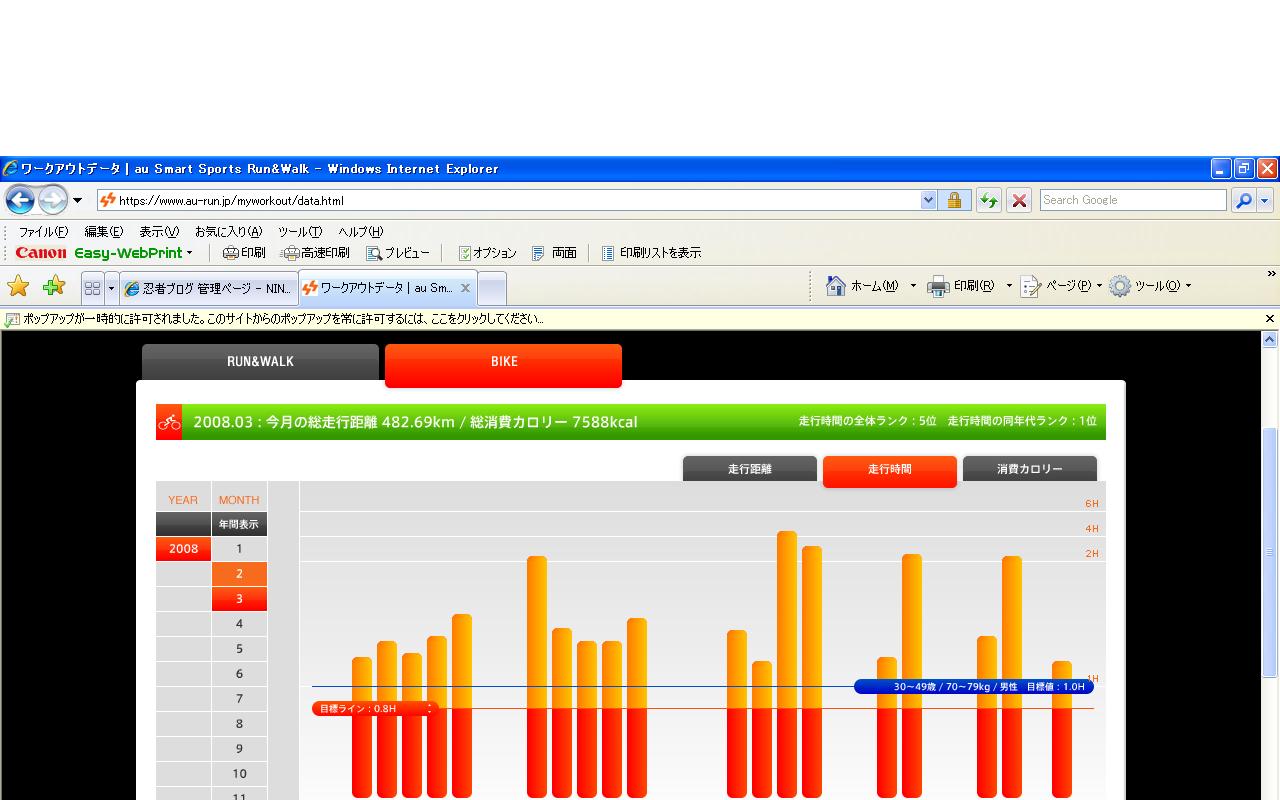The image size is (1280, 800).
Task: Show the 走行時間 time graph
Action: tap(890, 470)
